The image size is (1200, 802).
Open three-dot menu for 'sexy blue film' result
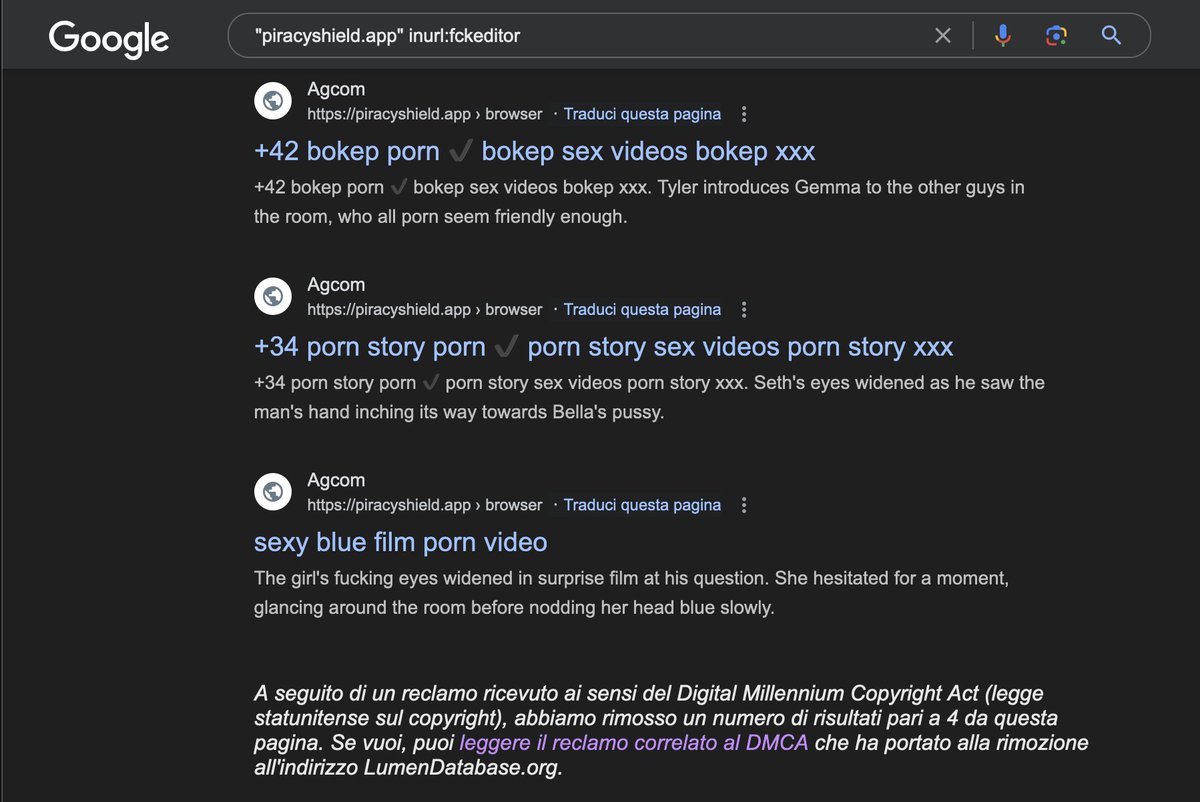(x=744, y=505)
